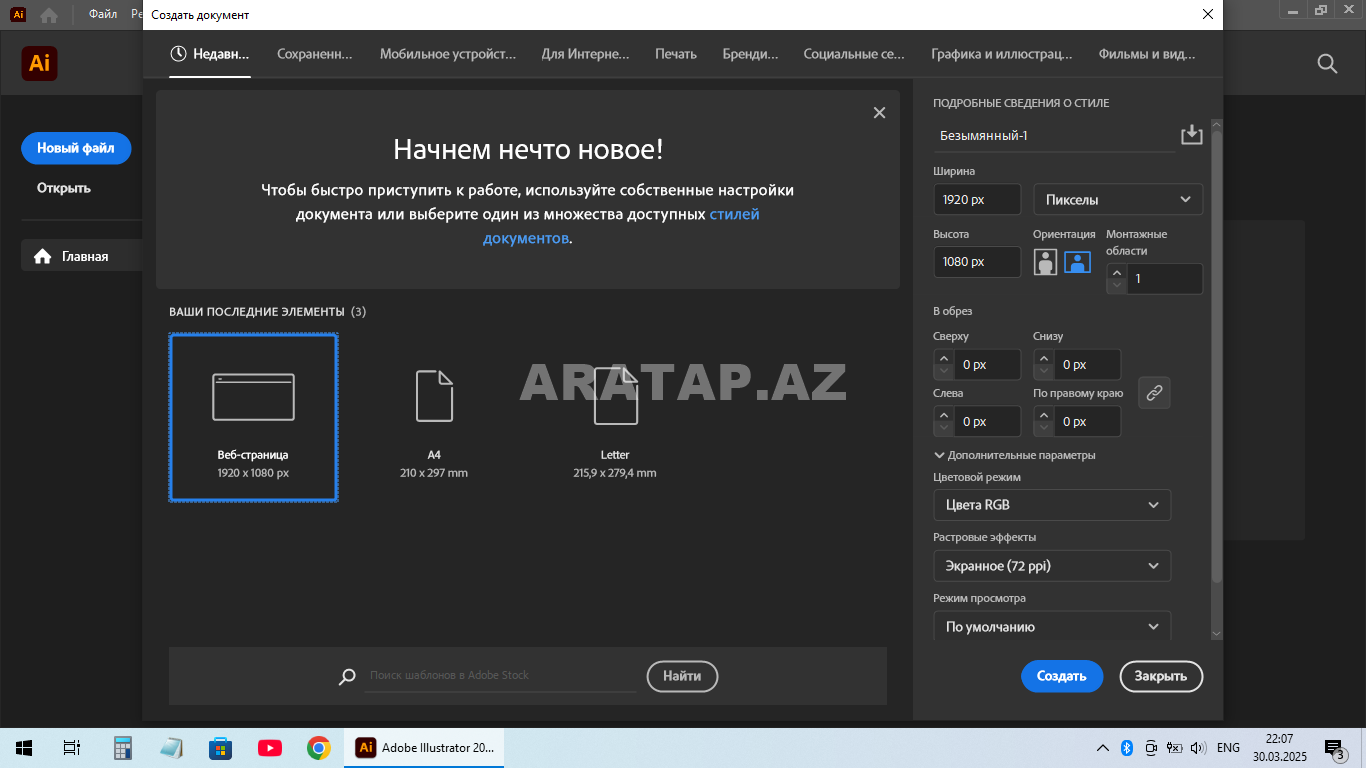The image size is (1366, 768).
Task: Click the magnifier icon beside Adobe Stock search
Action: point(347,677)
